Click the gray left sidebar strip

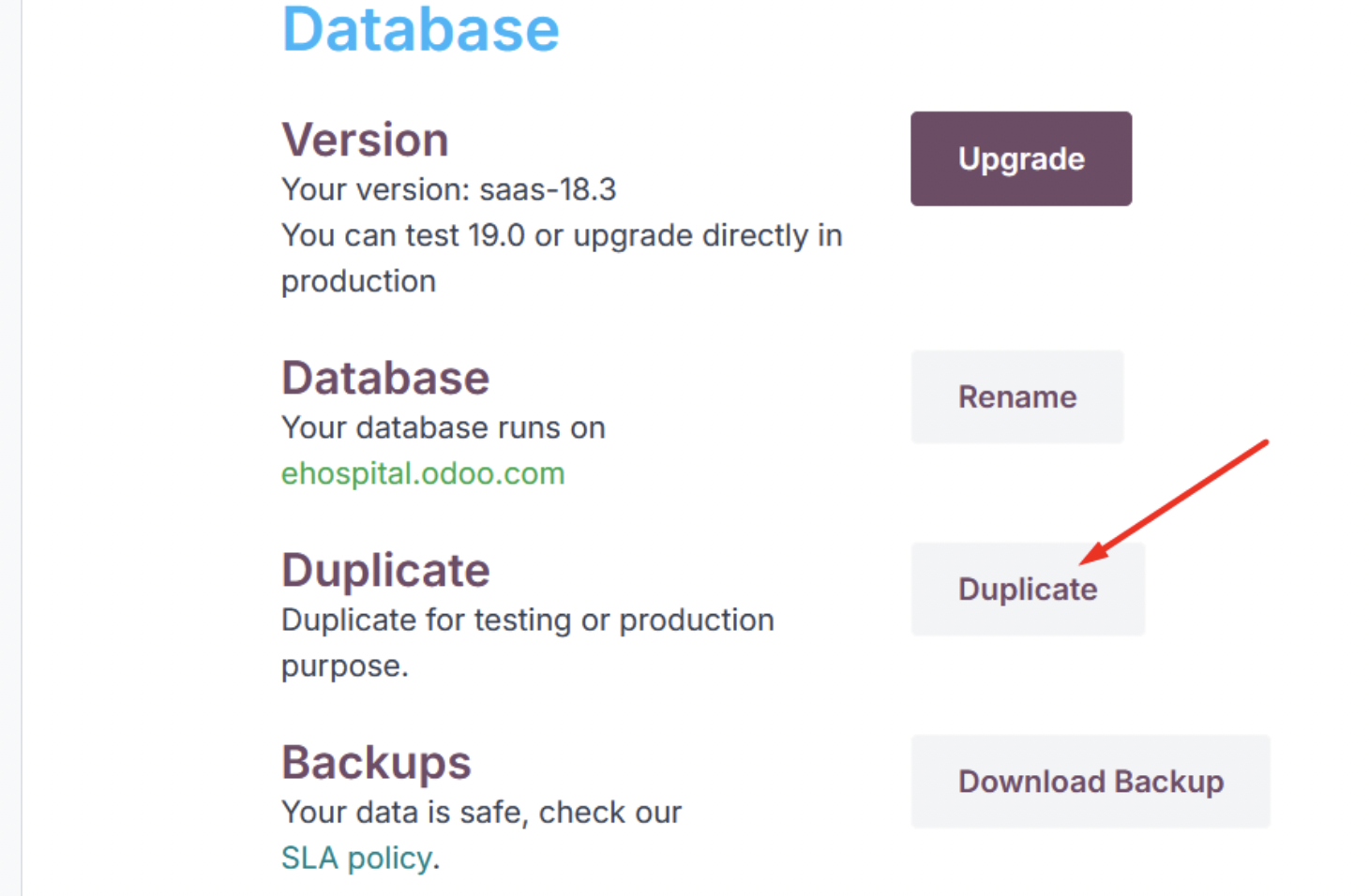point(10,448)
